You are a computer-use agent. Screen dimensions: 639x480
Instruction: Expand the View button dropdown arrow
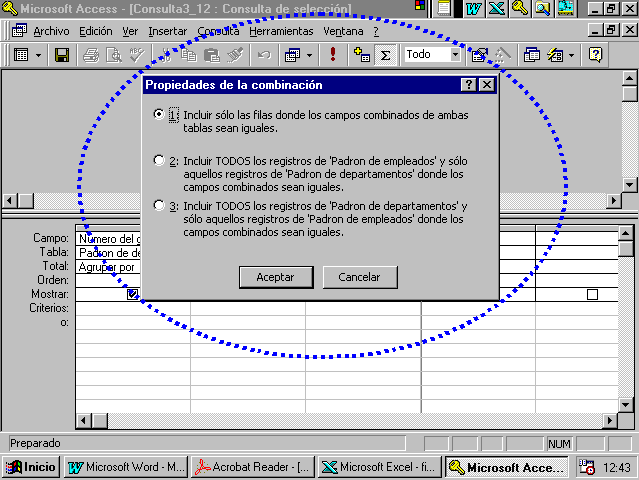pos(38,55)
